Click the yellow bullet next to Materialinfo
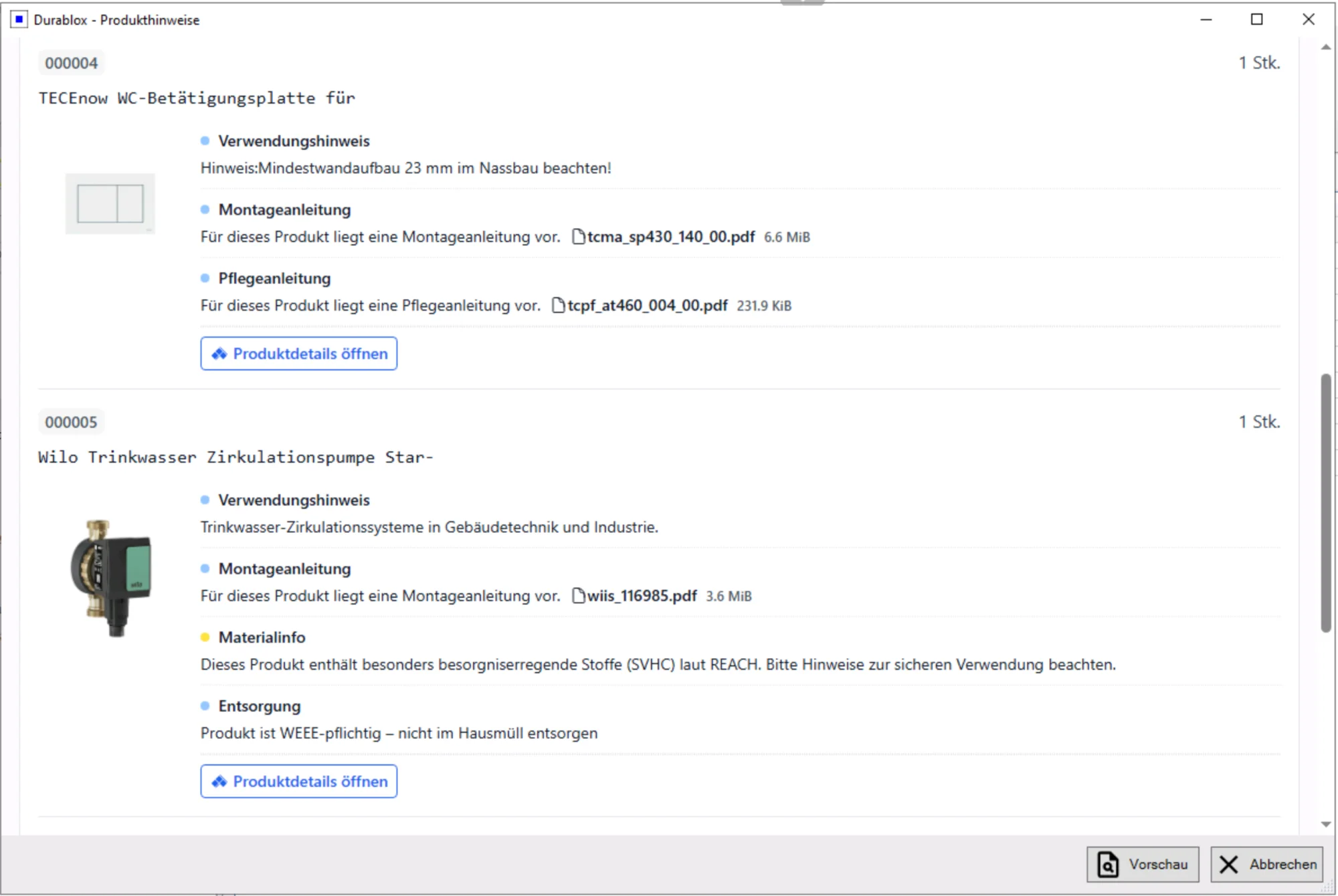The width and height of the screenshot is (1338, 896). (x=205, y=637)
